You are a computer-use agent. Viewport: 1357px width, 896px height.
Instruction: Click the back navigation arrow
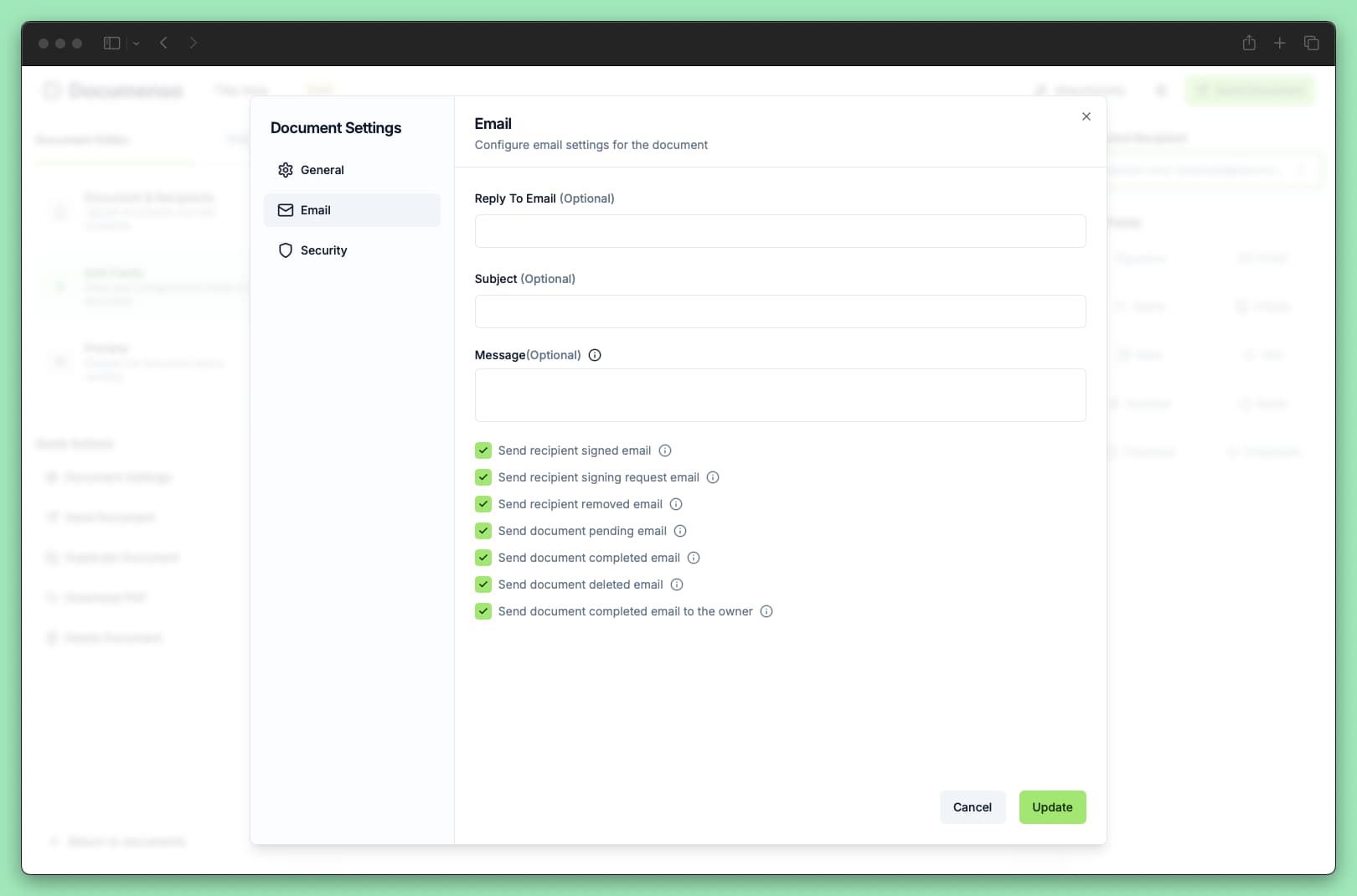pos(163,43)
